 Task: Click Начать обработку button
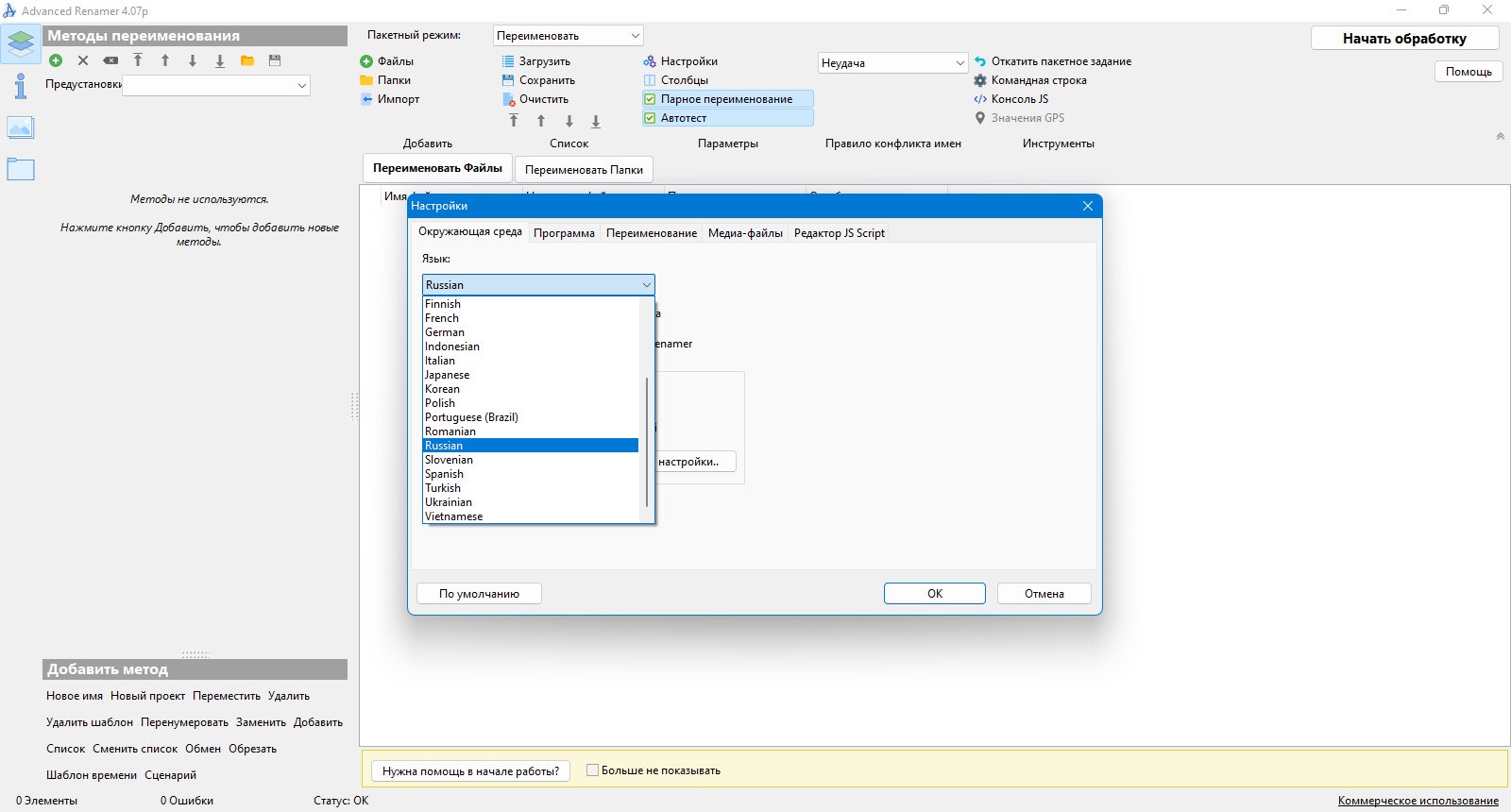point(1404,39)
